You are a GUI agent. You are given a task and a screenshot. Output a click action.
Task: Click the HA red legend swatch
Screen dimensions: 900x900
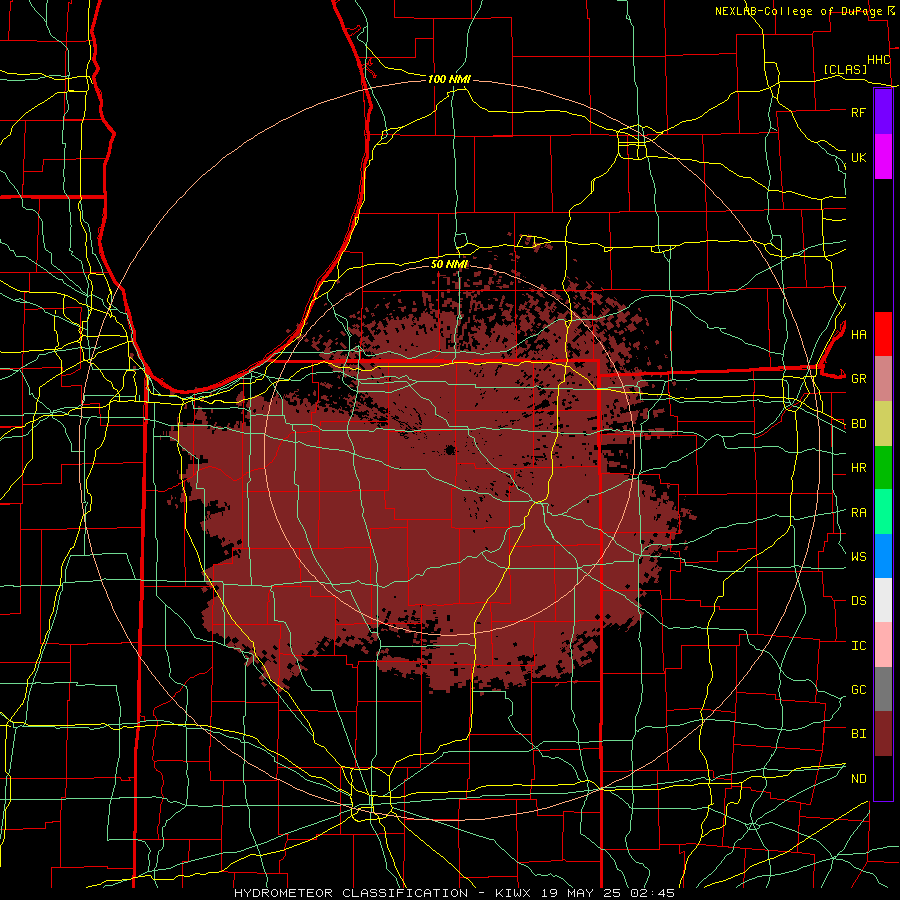pos(883,334)
